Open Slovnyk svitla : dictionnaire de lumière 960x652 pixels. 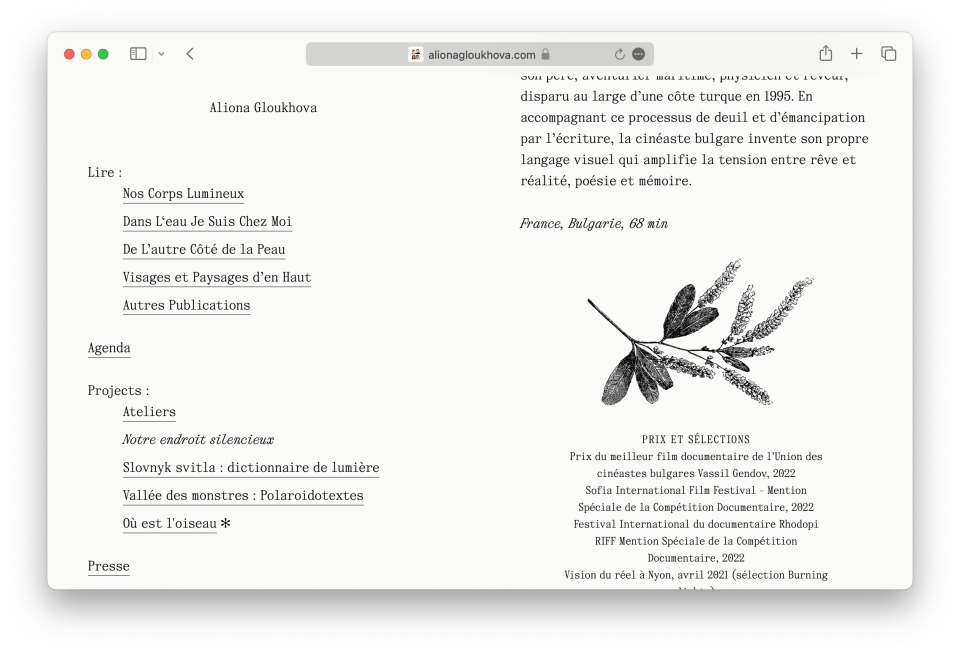(x=251, y=468)
